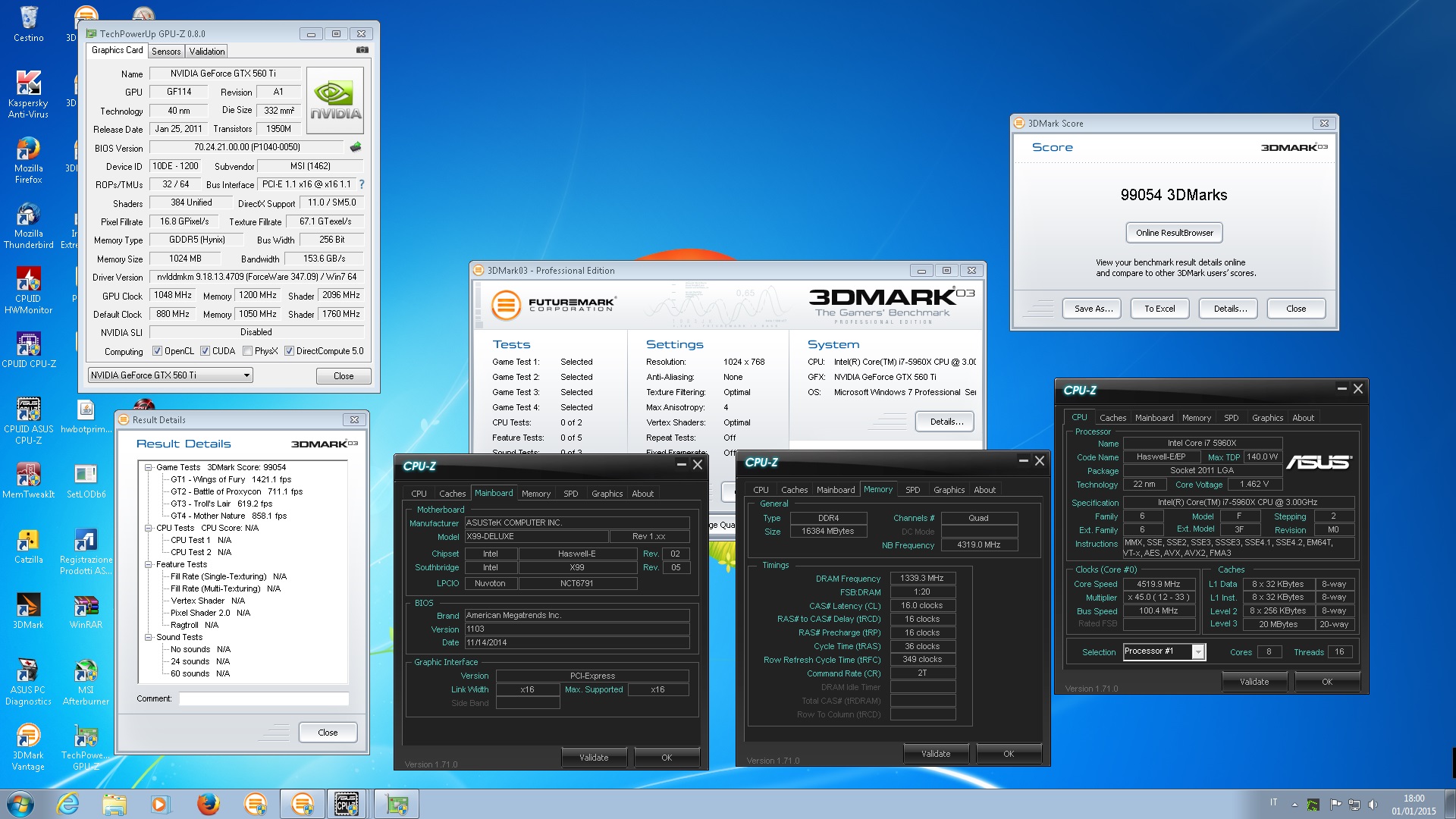Open the SPD tab in the Memory CPU-Z window
The image size is (1456, 819).
[913, 490]
